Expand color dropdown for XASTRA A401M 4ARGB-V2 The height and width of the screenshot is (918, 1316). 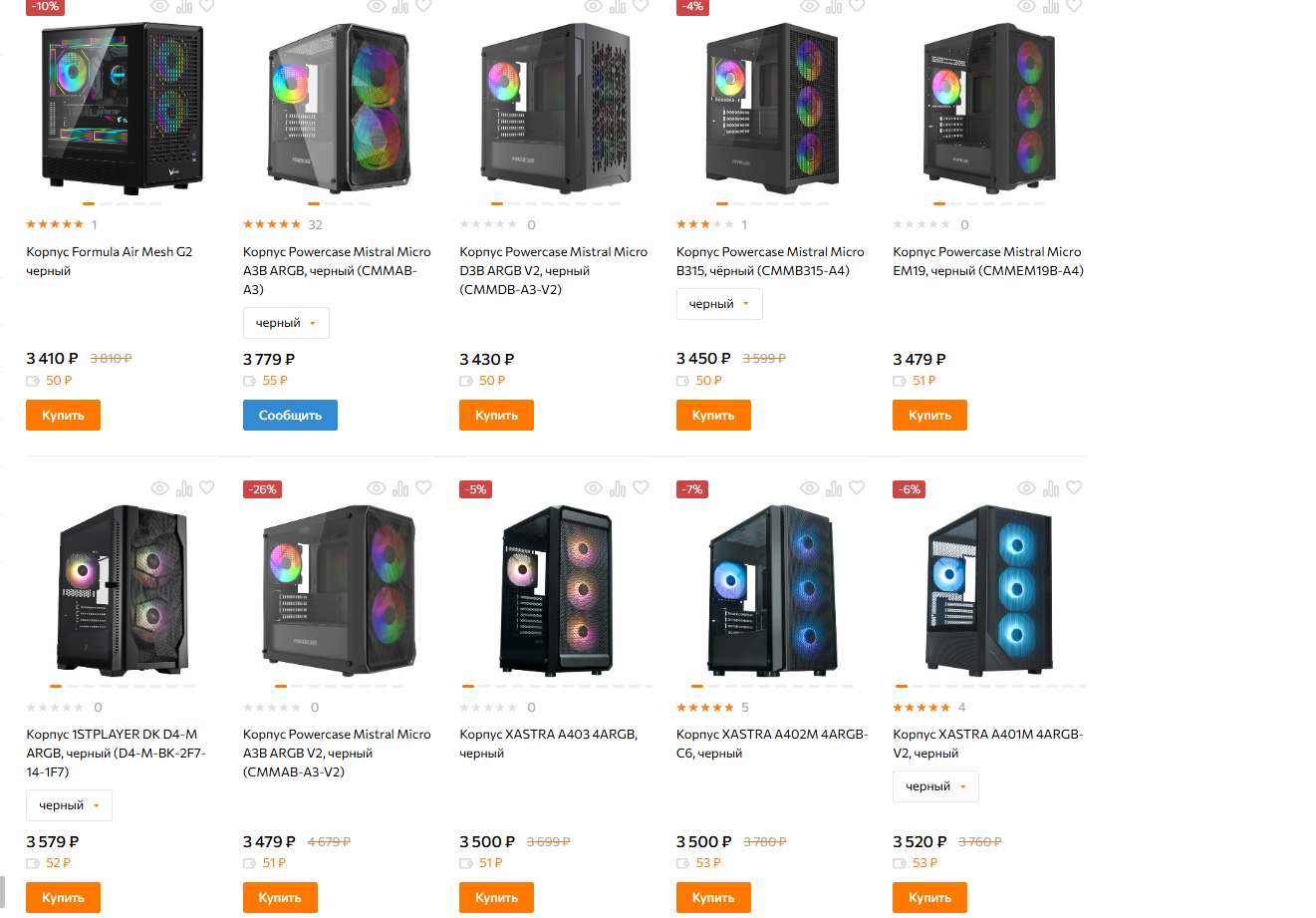point(935,786)
